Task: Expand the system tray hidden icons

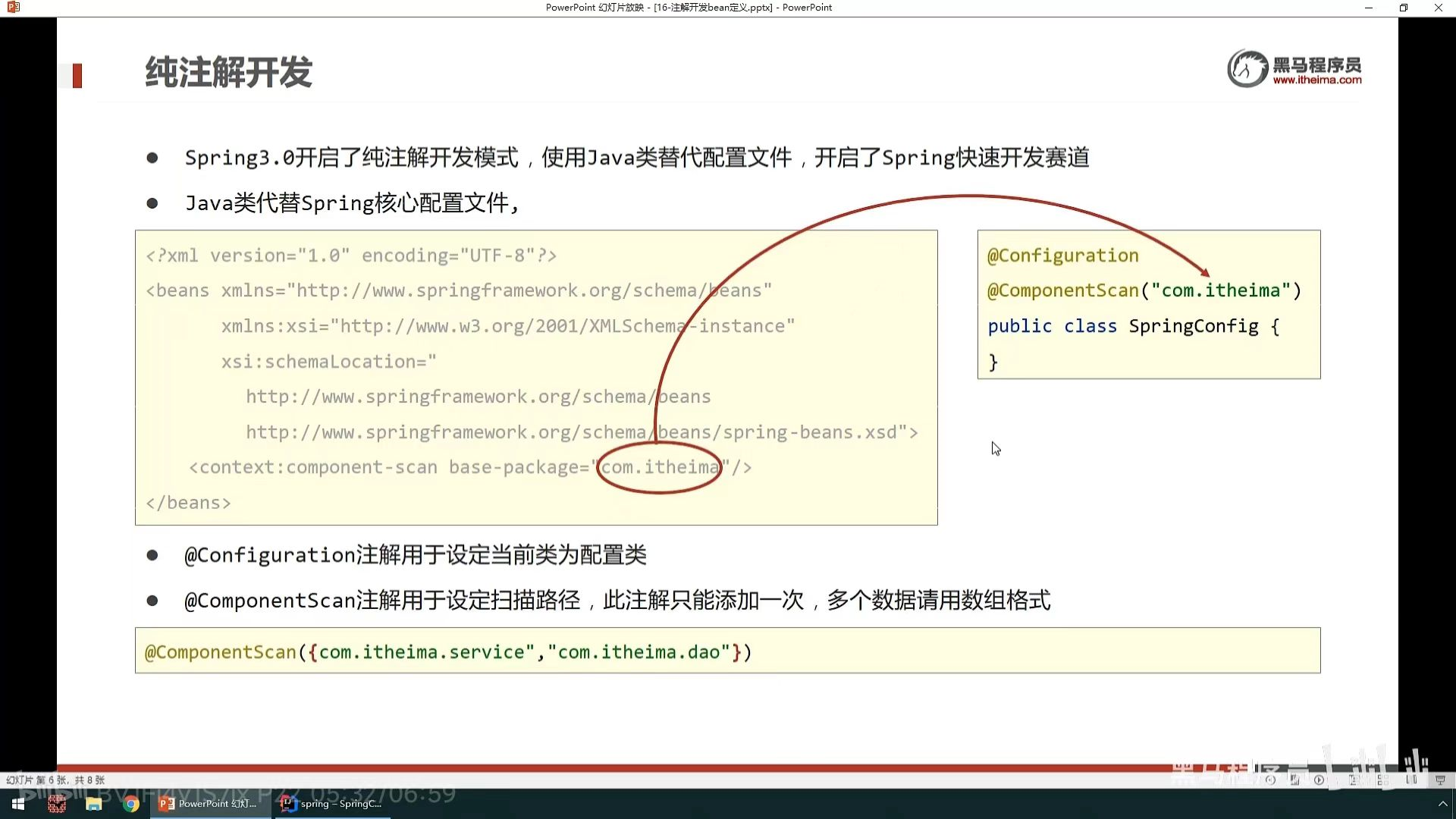Action: pyautogui.click(x=1442, y=804)
